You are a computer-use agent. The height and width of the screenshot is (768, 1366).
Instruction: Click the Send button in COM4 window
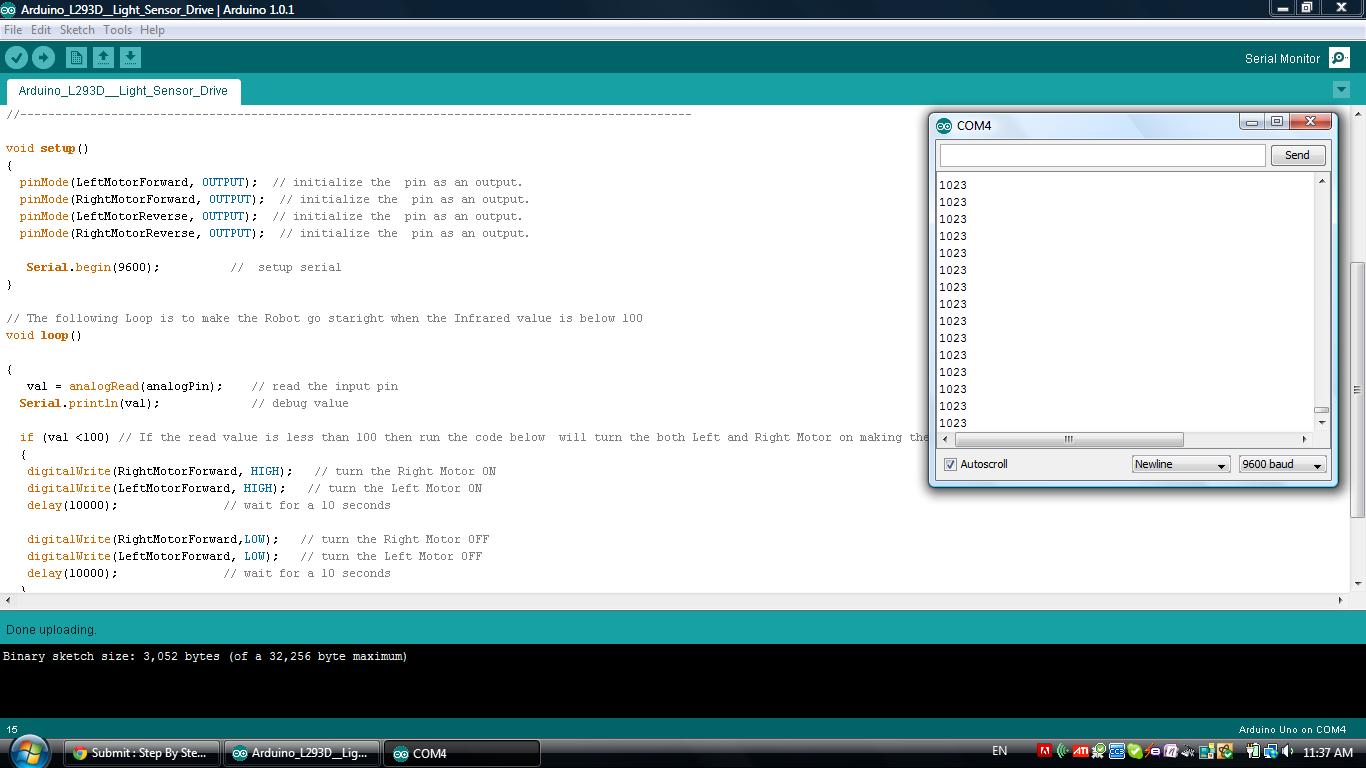1297,155
